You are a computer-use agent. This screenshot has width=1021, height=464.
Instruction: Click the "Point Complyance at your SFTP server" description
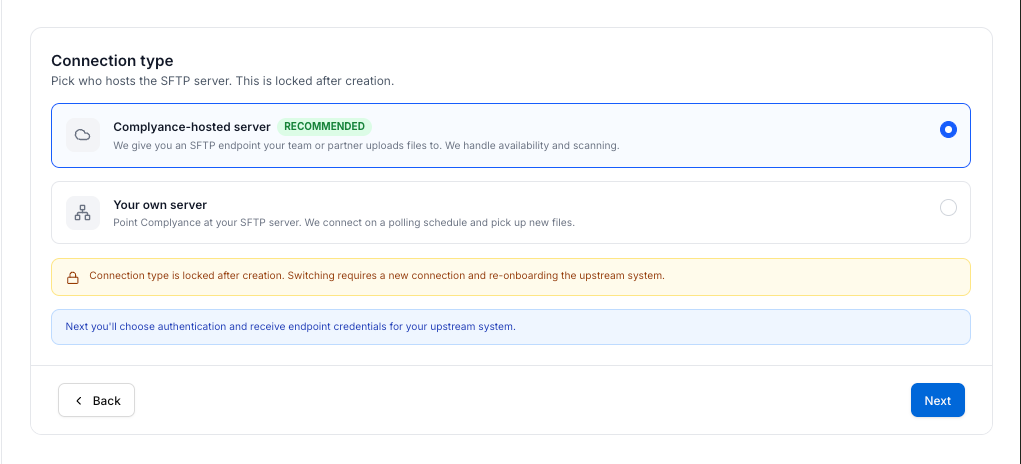[344, 223]
